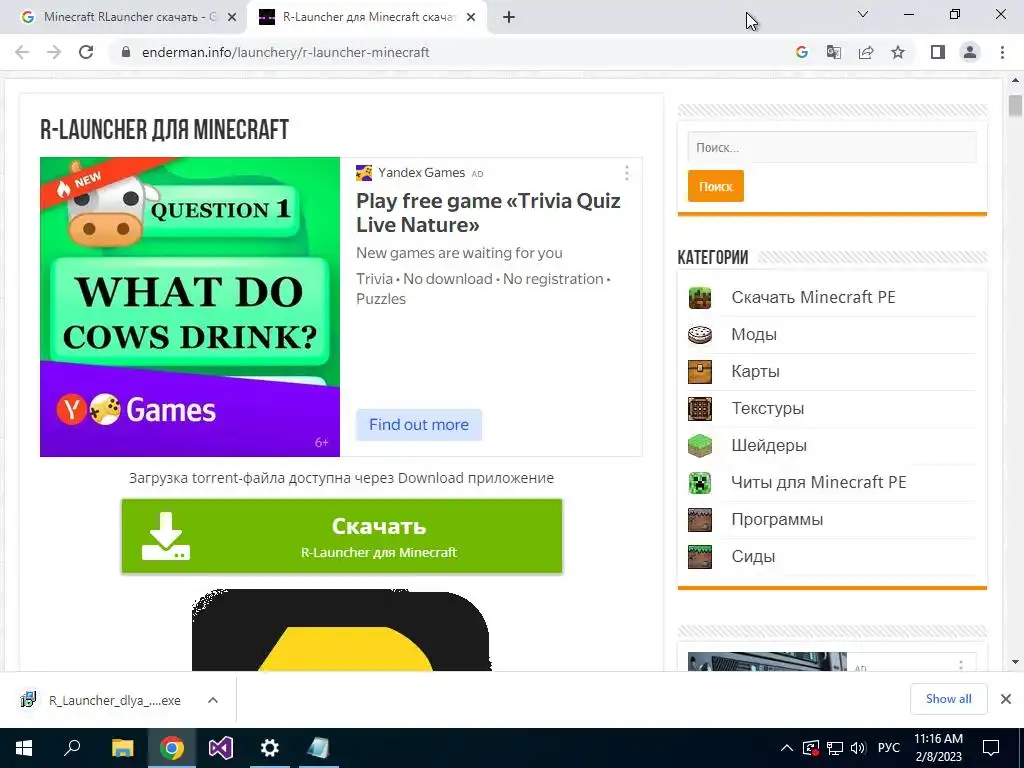Close the Minecraft RLauncher Google tab

pyautogui.click(x=232, y=18)
